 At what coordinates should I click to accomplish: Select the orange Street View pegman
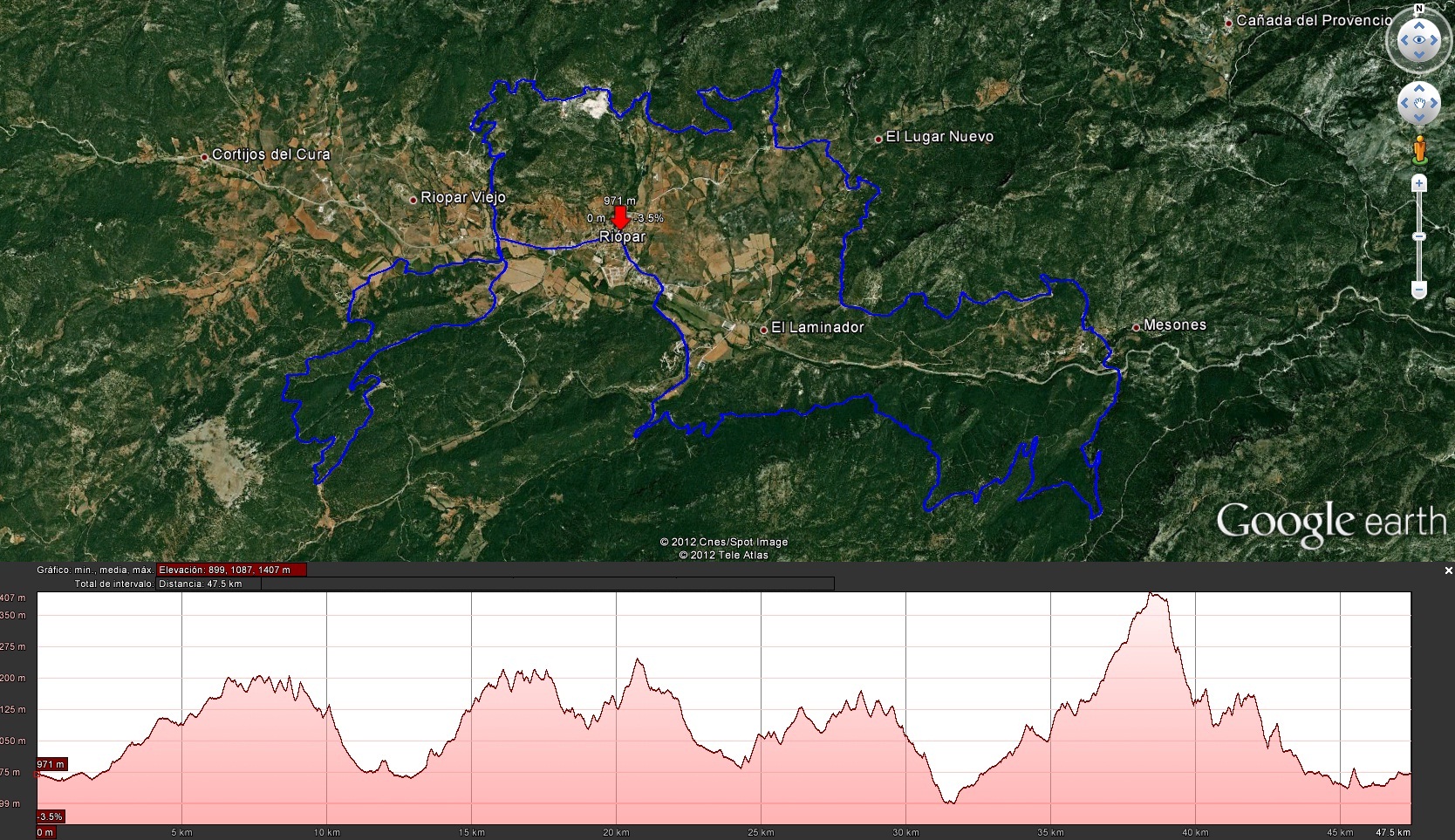pyautogui.click(x=1419, y=150)
